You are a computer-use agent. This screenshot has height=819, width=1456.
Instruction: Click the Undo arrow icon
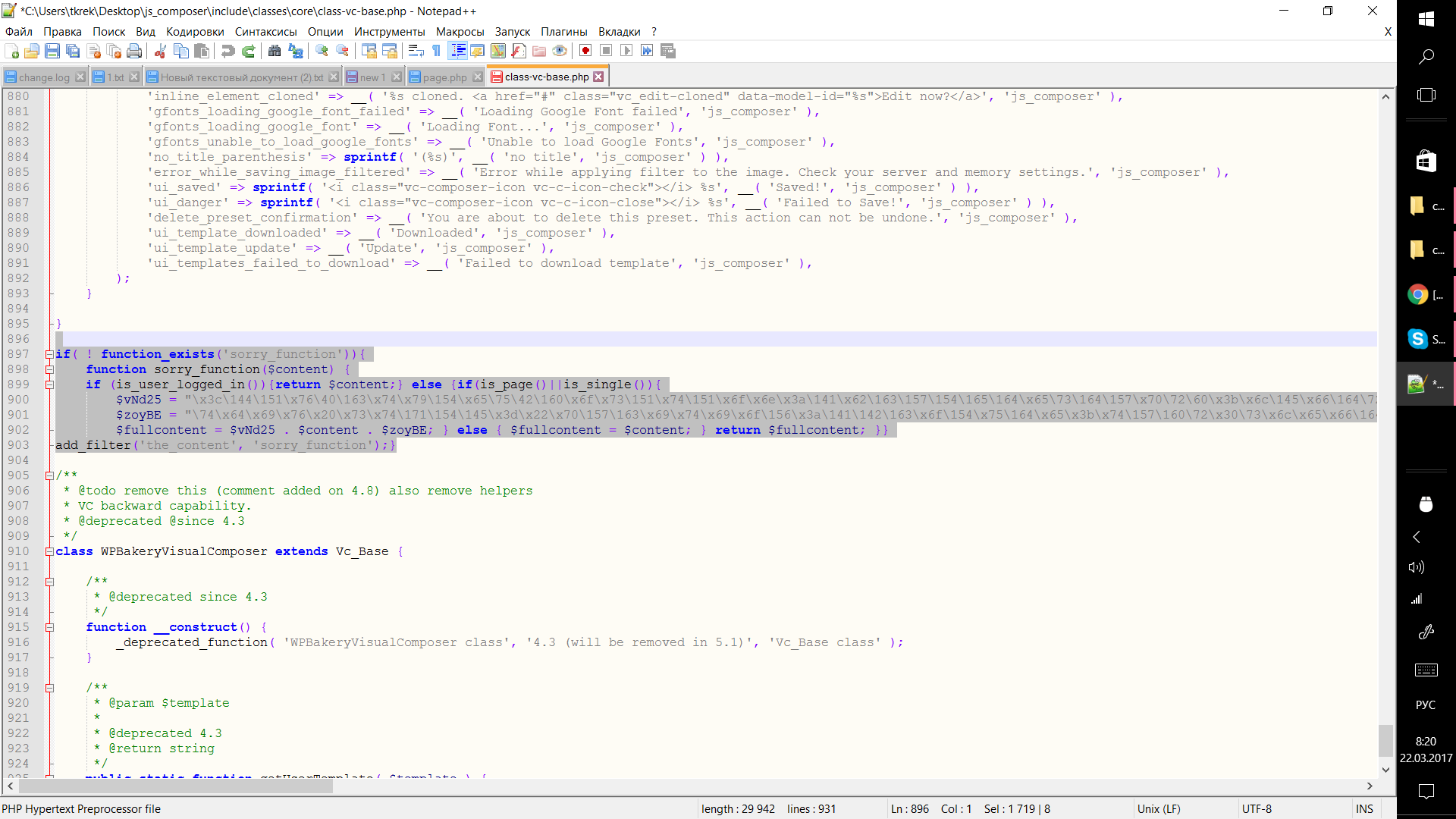point(227,51)
